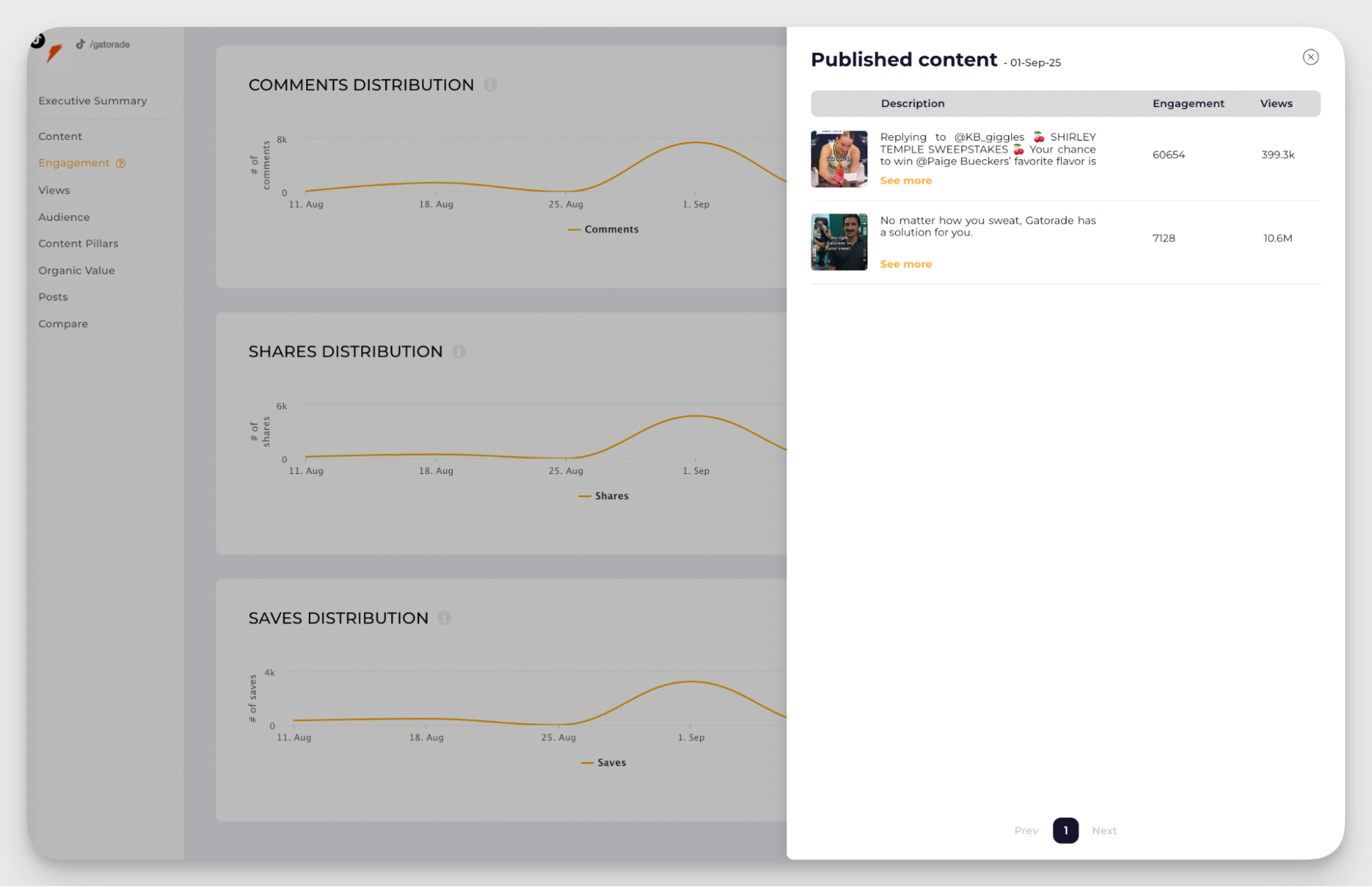Image resolution: width=1372 pixels, height=887 pixels.
Task: Open the Organic Value section
Action: click(x=76, y=270)
